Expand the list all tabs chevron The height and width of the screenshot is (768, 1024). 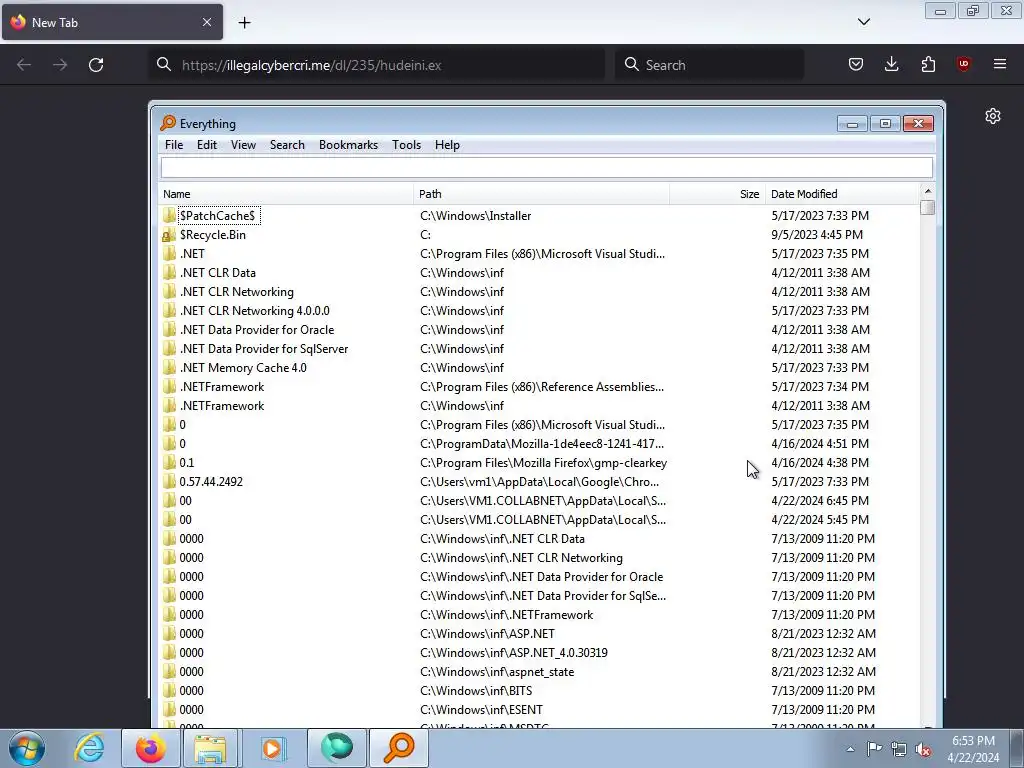click(x=863, y=22)
